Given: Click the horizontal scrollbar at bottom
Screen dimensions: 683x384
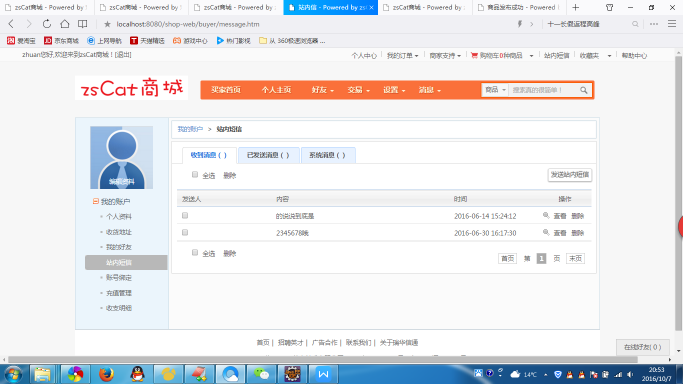Looking at the screenshot, I should pos(323,359).
